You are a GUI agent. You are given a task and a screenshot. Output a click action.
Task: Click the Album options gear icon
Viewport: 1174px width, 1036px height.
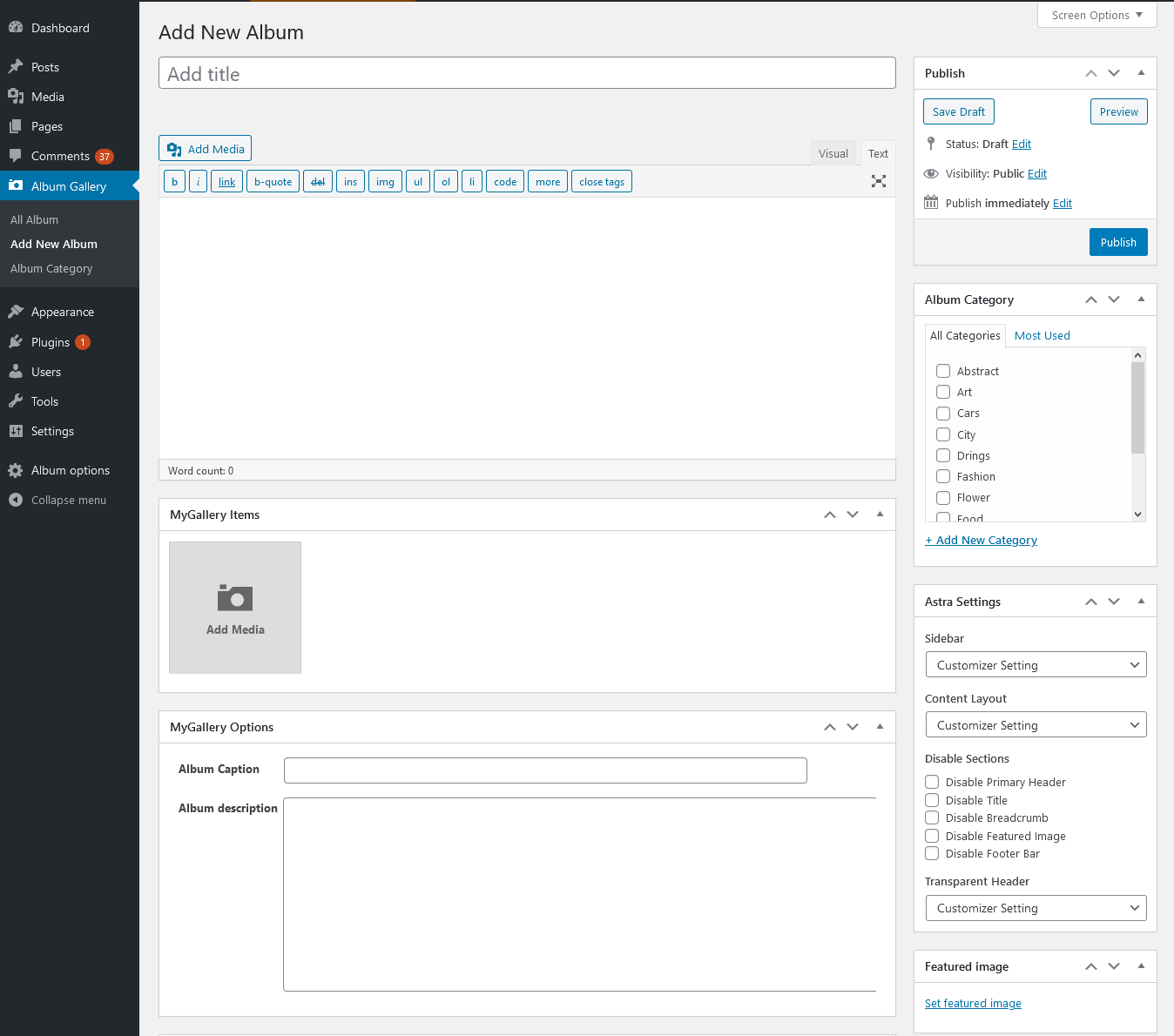pos(16,470)
